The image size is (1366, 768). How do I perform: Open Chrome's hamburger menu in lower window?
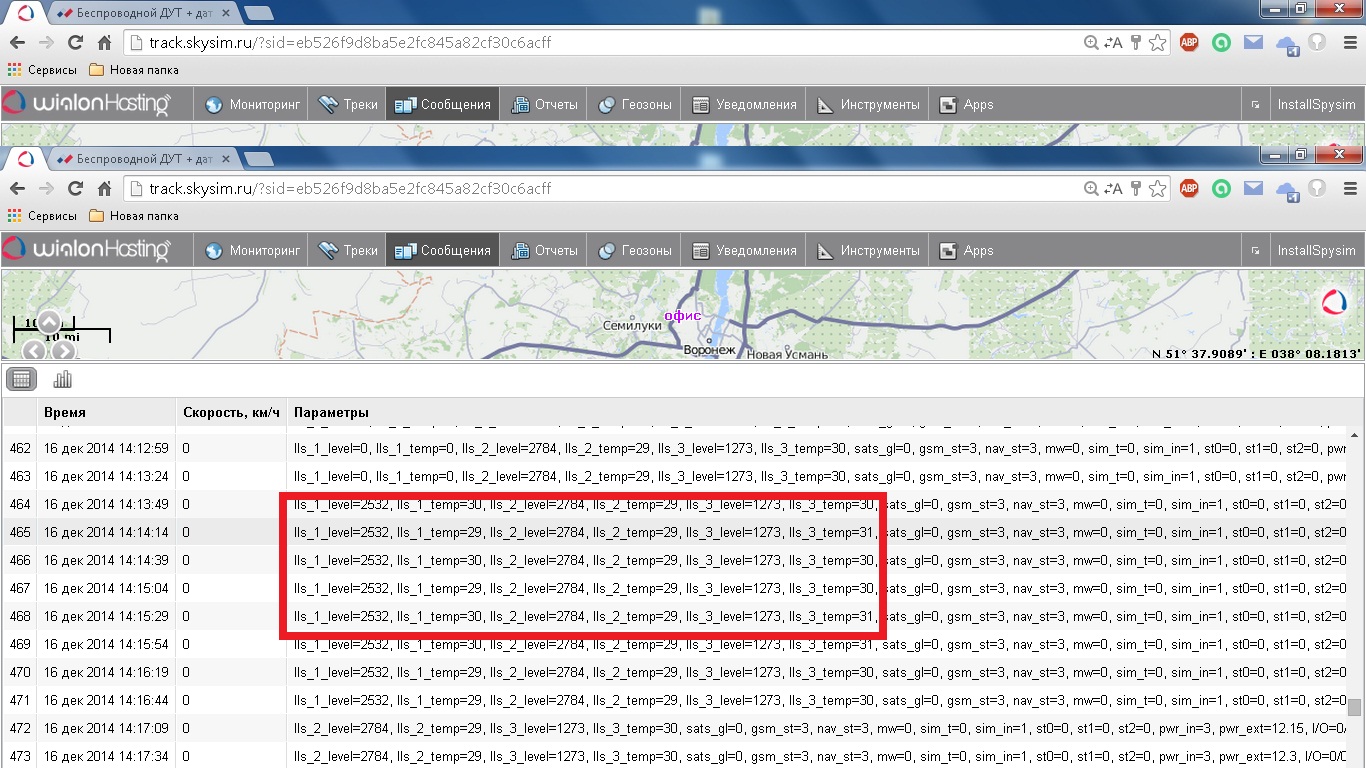point(1348,188)
